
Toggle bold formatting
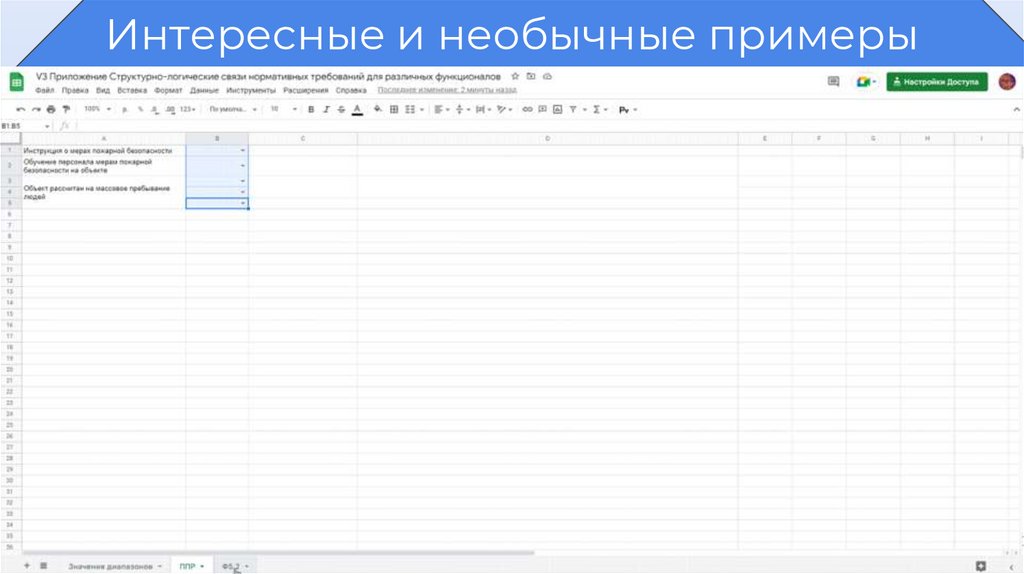coord(311,110)
